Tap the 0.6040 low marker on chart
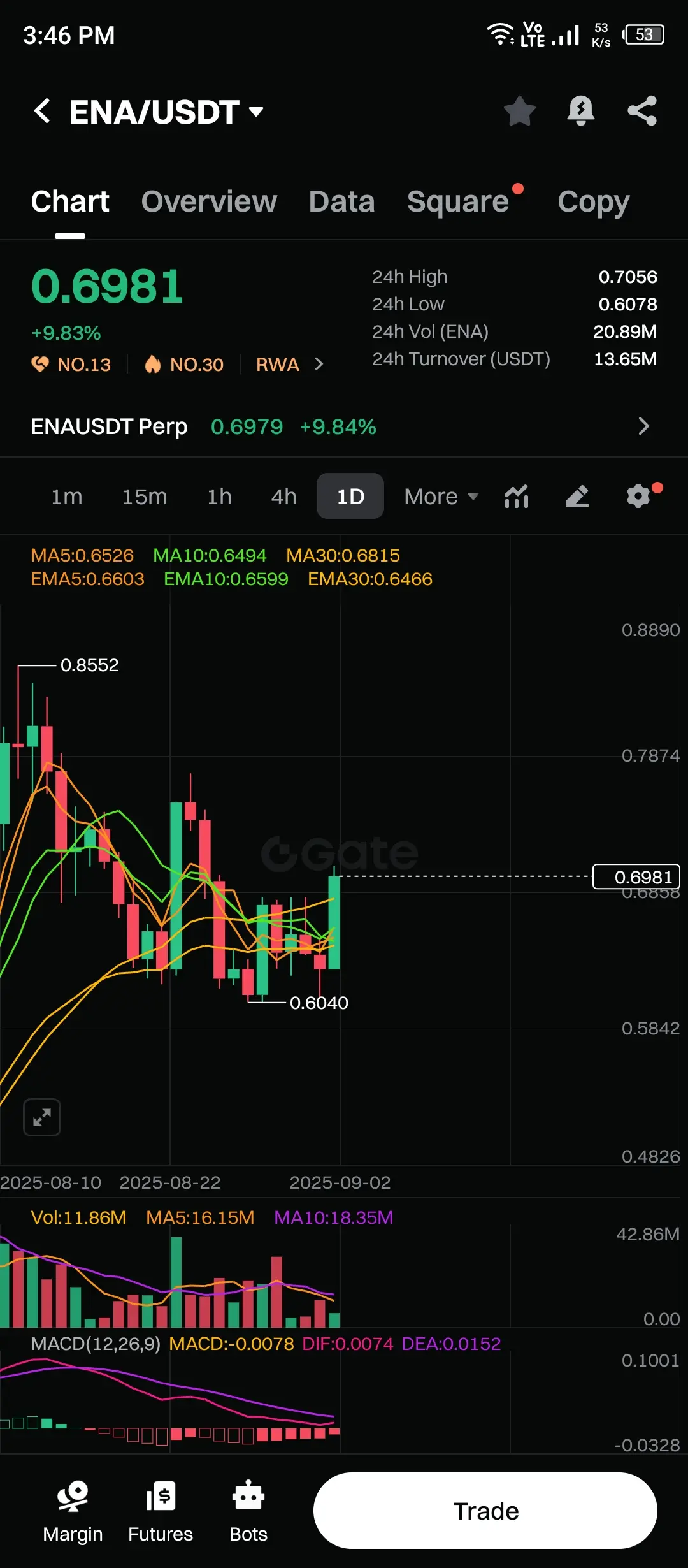Image resolution: width=688 pixels, height=1568 pixels. click(319, 1003)
